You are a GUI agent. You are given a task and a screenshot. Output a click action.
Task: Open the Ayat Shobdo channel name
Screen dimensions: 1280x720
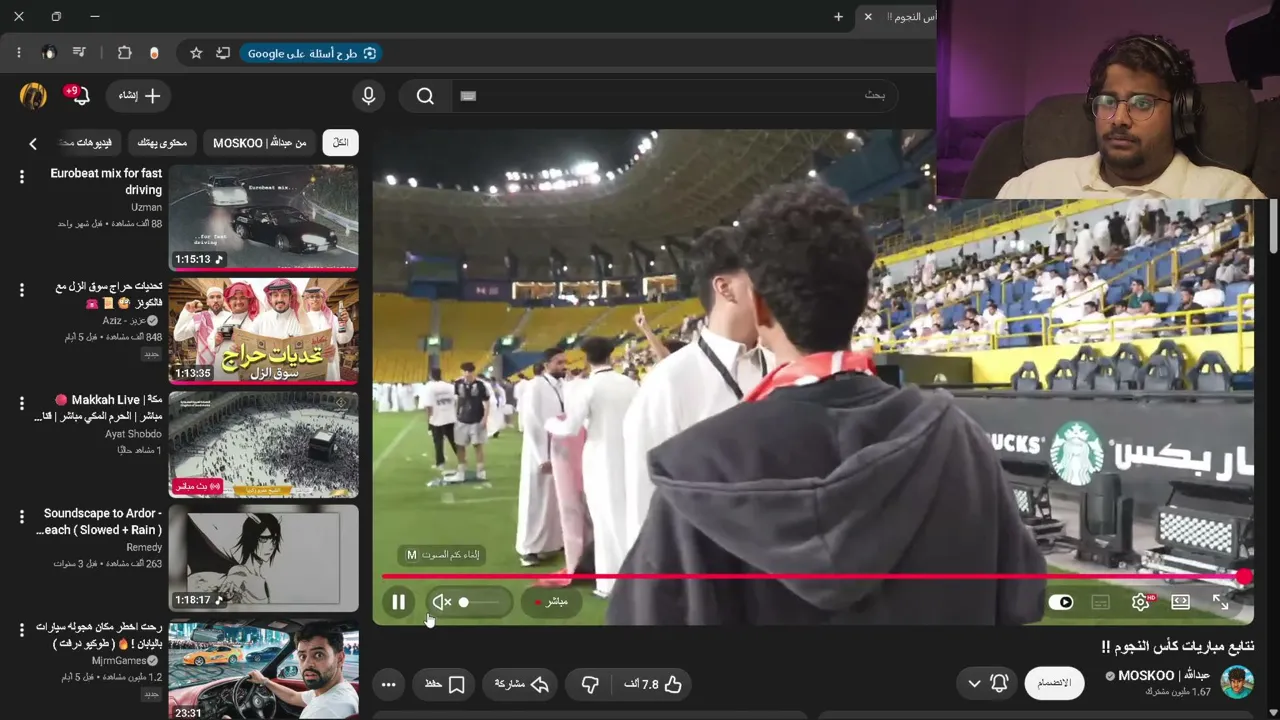(x=133, y=434)
